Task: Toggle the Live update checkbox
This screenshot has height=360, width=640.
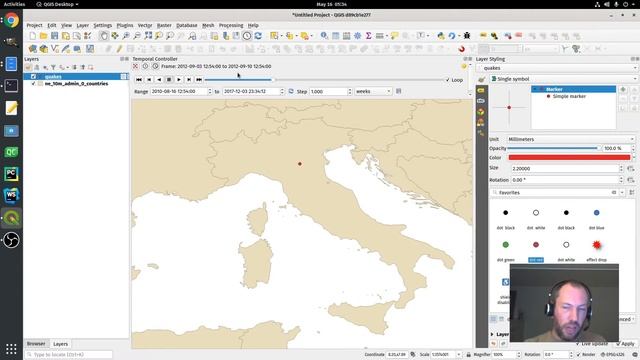Action: (579, 344)
